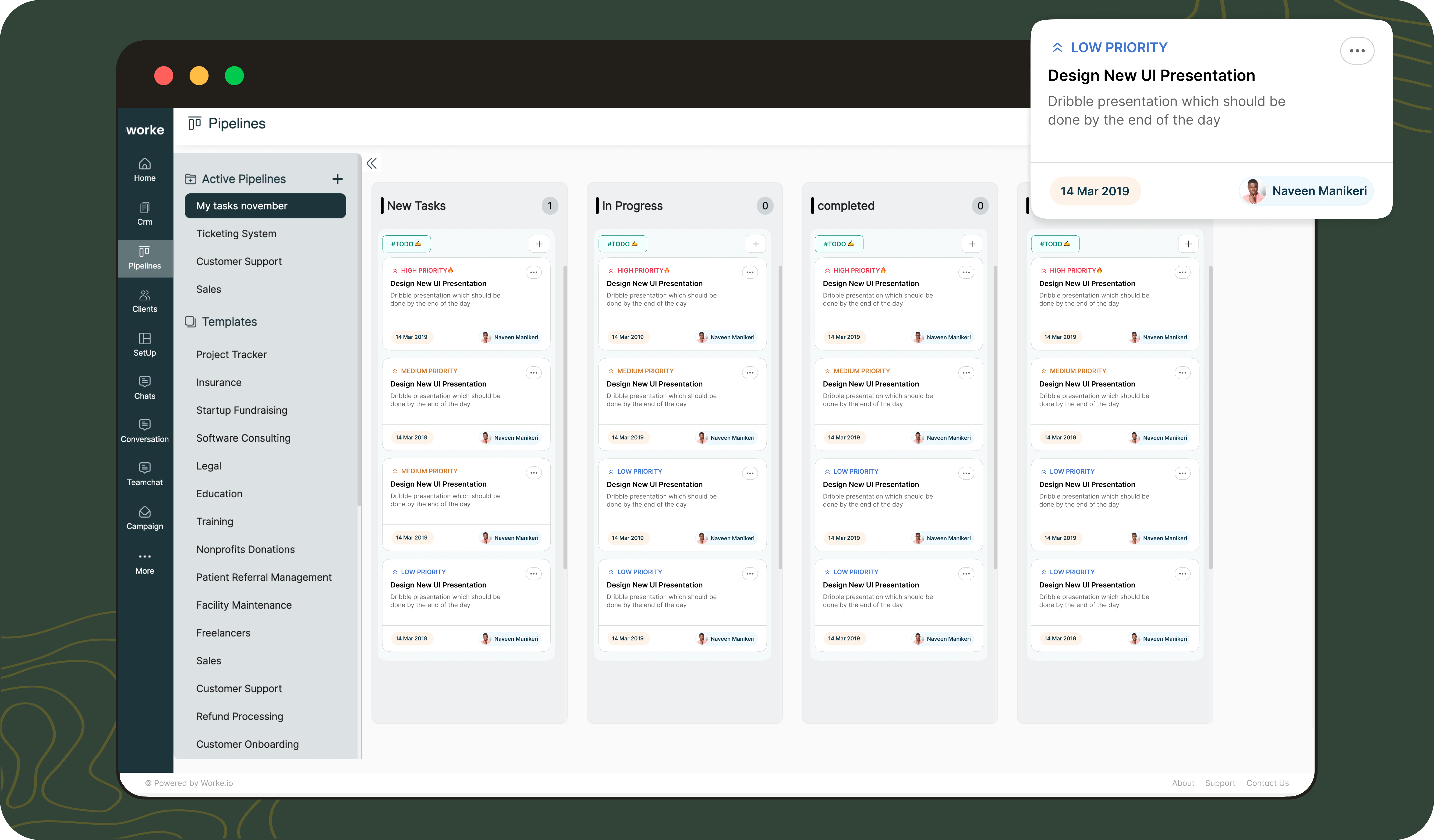1434x840 pixels.
Task: Add a card in completed column
Action: [x=972, y=244]
